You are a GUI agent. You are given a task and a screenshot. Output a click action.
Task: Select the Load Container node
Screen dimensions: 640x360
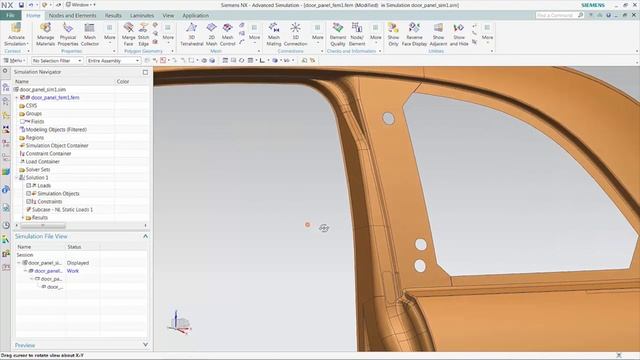[x=39, y=162]
